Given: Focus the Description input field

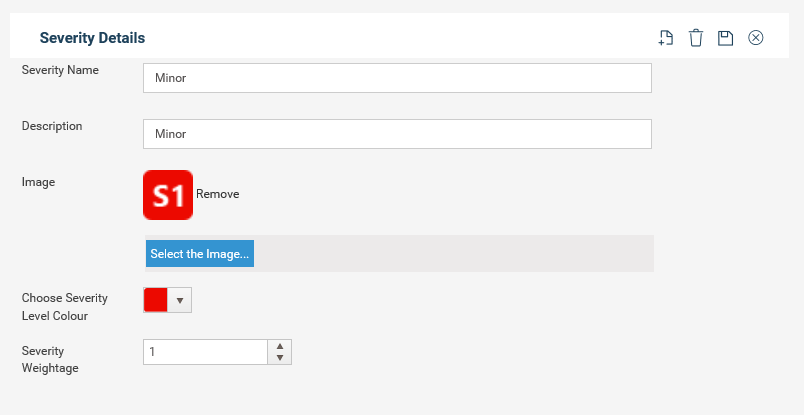Looking at the screenshot, I should [x=397, y=134].
